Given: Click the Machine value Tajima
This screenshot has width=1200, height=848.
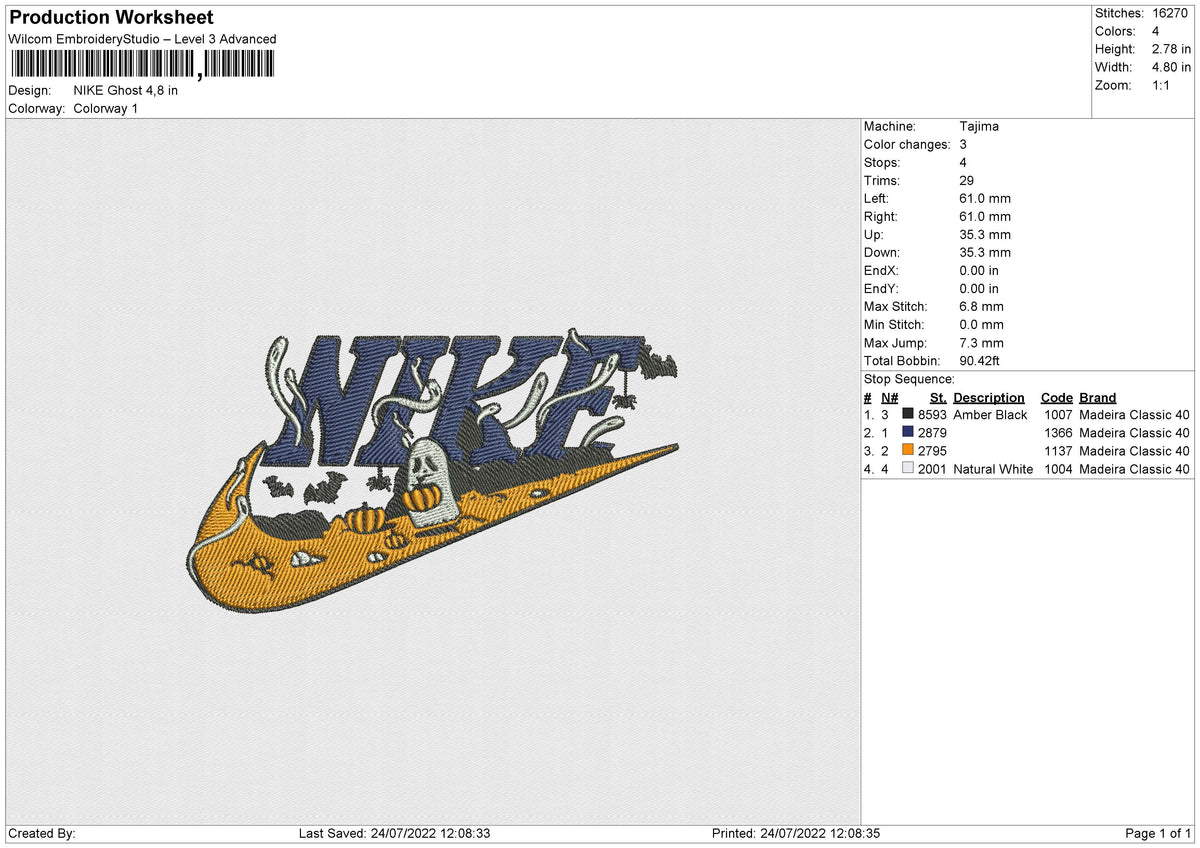Looking at the screenshot, I should tap(979, 127).
